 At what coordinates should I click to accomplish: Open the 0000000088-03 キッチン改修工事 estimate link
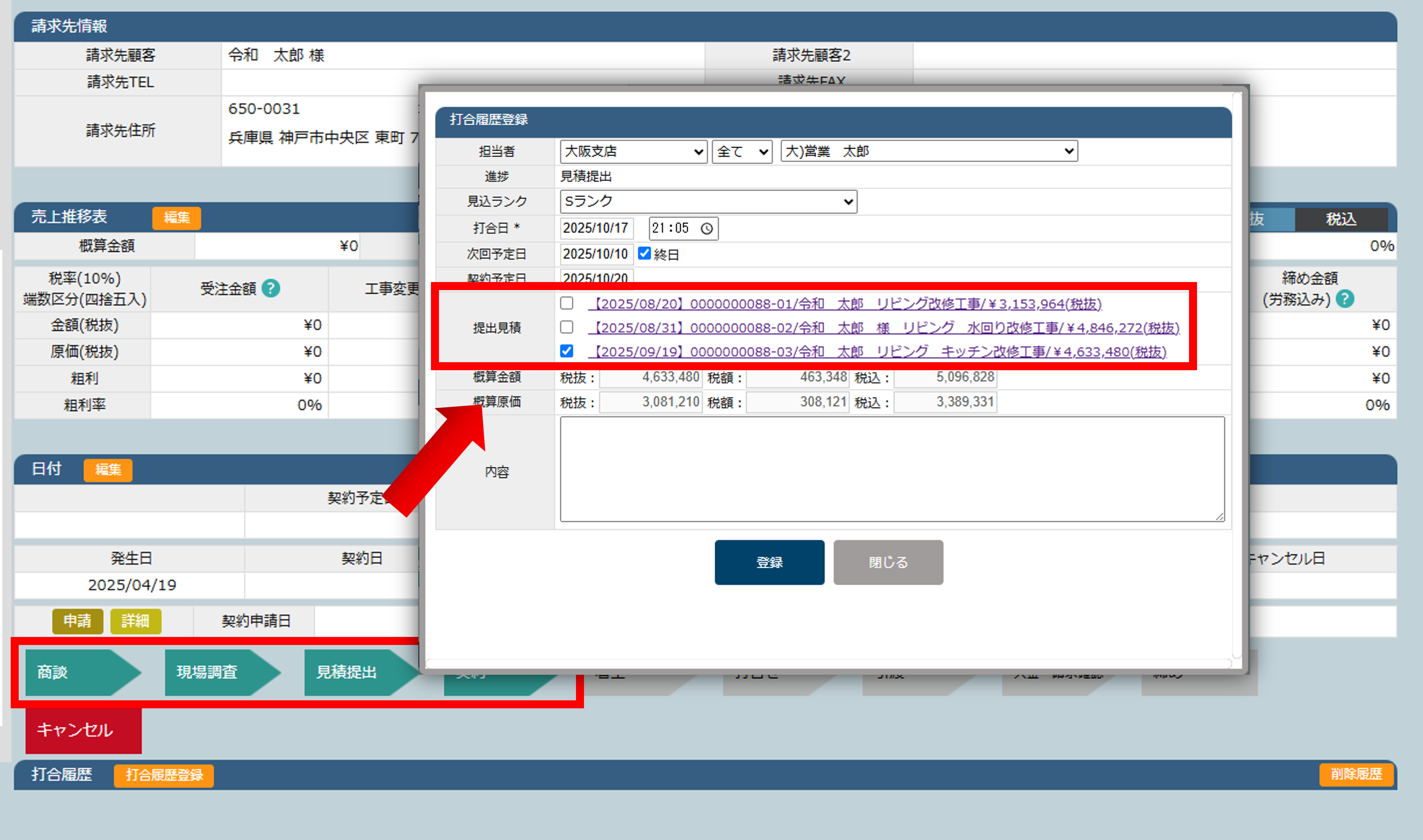tap(877, 351)
